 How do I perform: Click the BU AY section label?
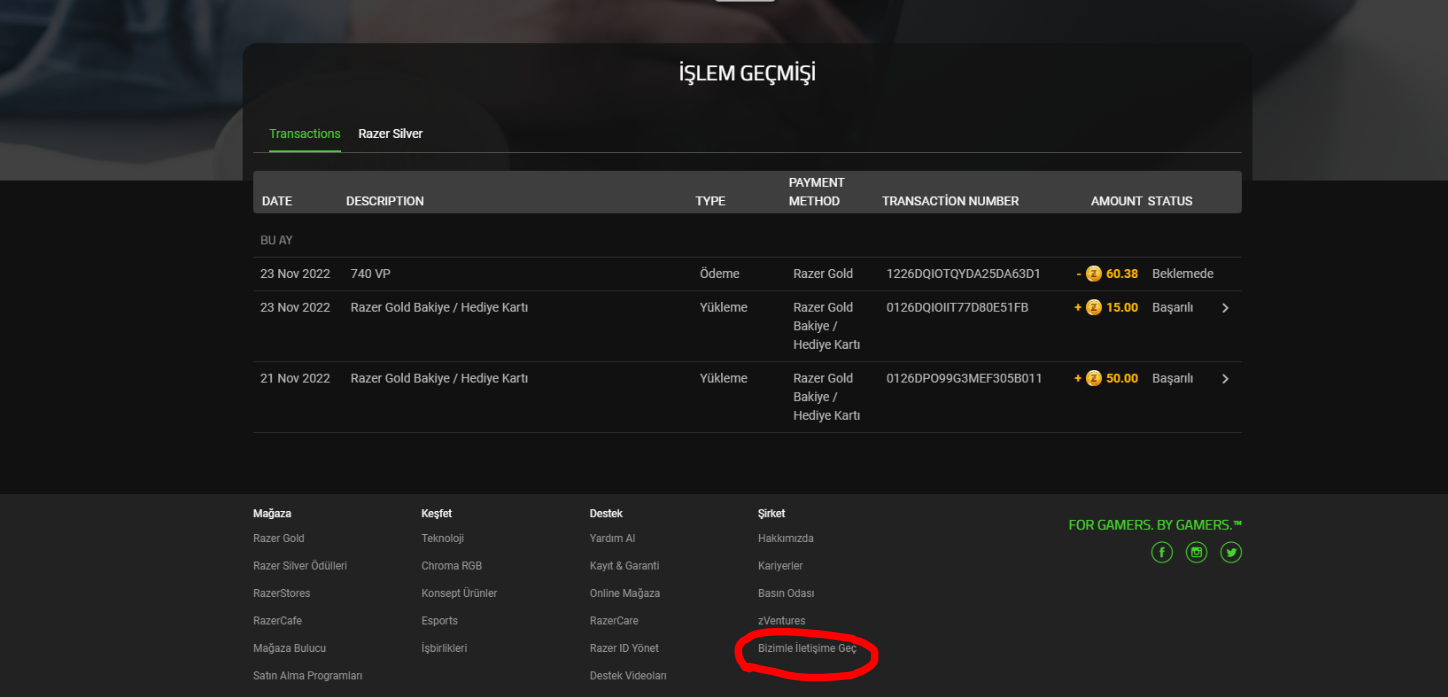[x=277, y=241]
